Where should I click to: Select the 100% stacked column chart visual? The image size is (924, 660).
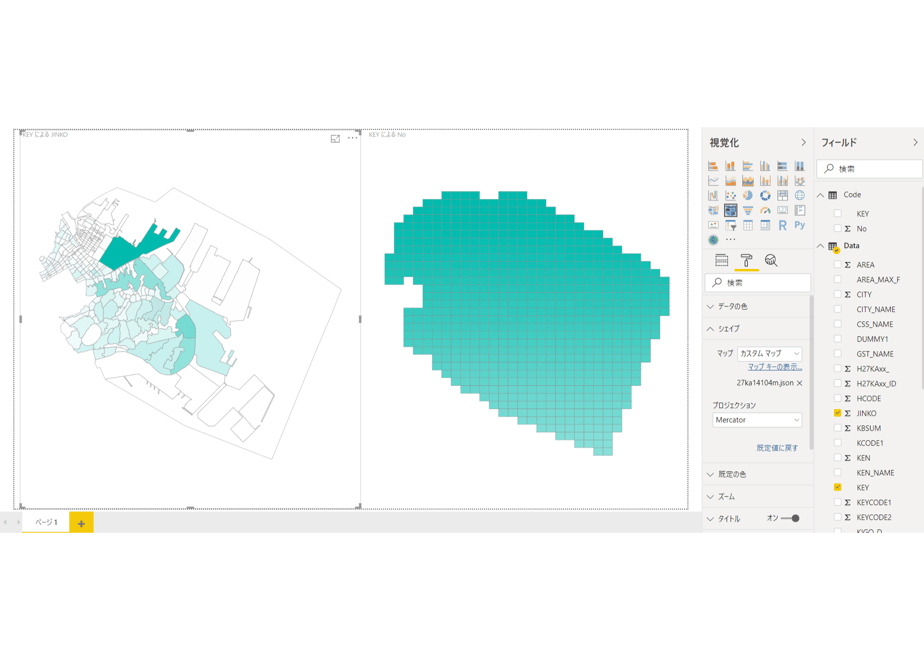[x=800, y=166]
